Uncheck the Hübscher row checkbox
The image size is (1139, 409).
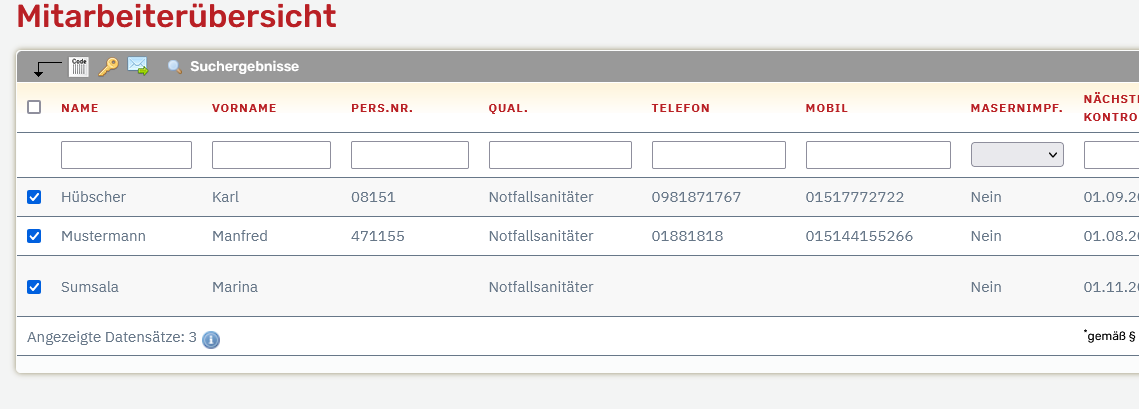click(34, 197)
